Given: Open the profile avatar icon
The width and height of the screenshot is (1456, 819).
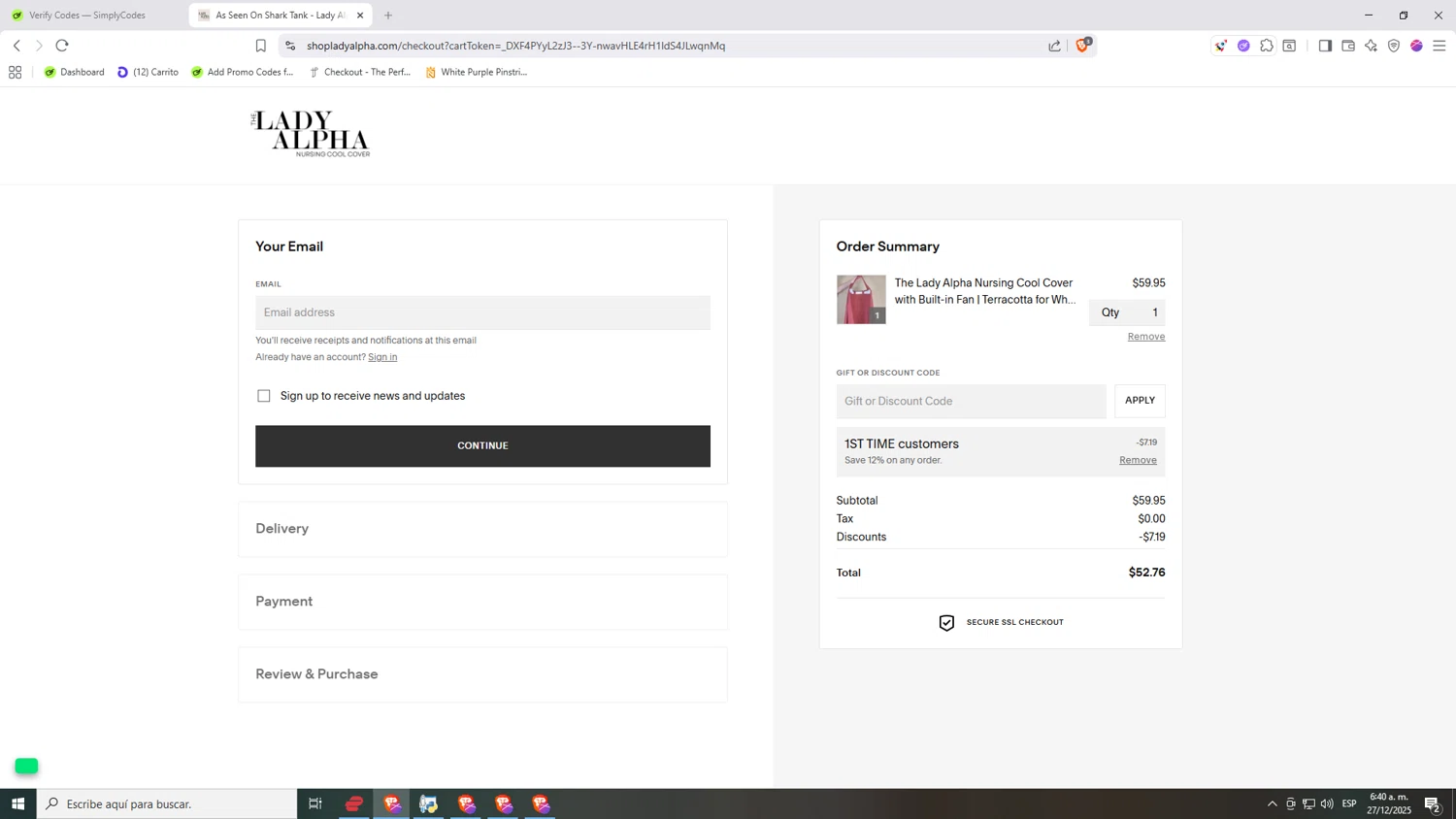Looking at the screenshot, I should pos(1416,46).
